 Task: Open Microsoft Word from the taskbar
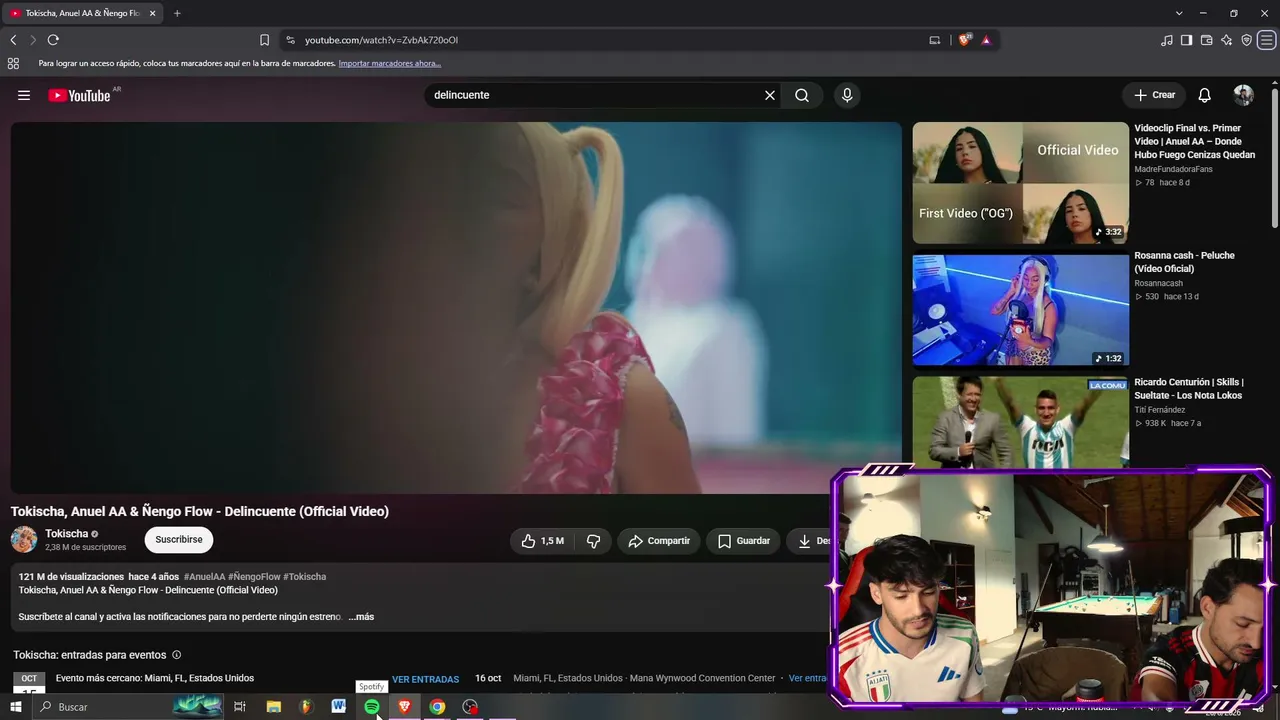[x=339, y=707]
